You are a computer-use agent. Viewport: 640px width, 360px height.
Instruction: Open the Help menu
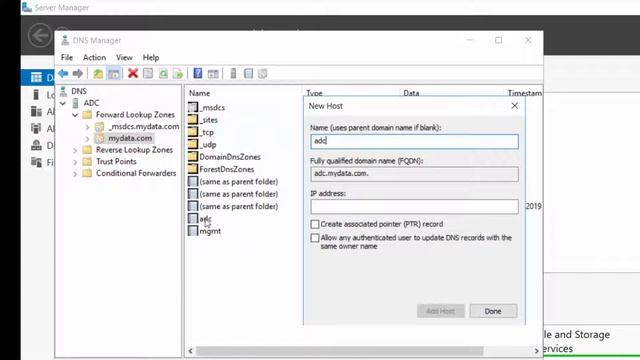pyautogui.click(x=151, y=58)
